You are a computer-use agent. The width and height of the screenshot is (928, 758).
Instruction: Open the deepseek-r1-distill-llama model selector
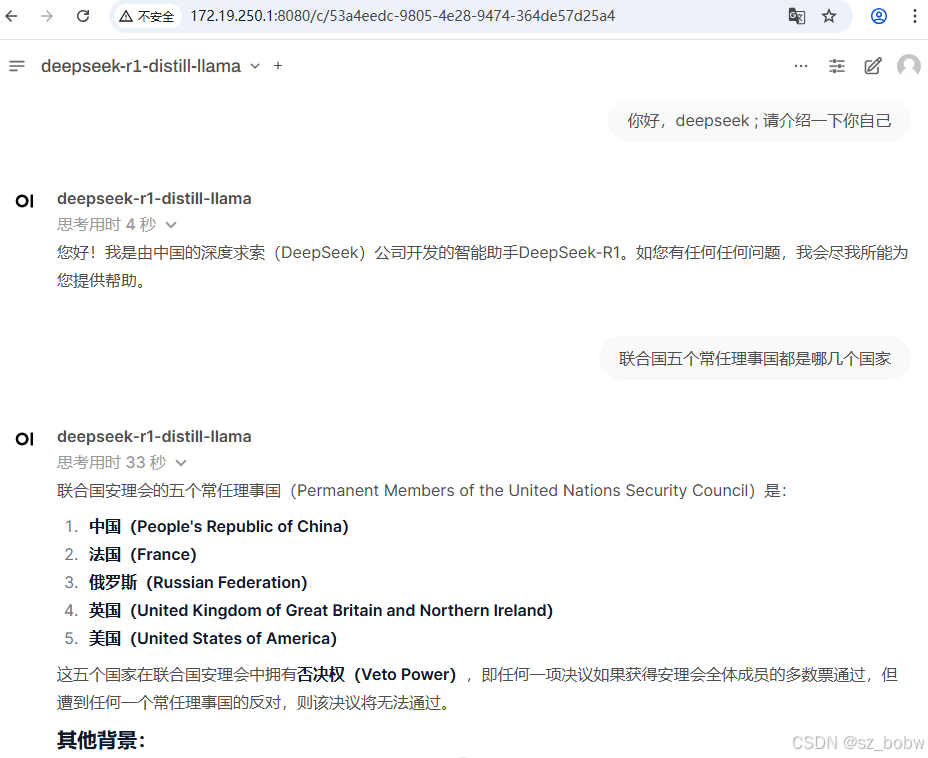point(150,66)
